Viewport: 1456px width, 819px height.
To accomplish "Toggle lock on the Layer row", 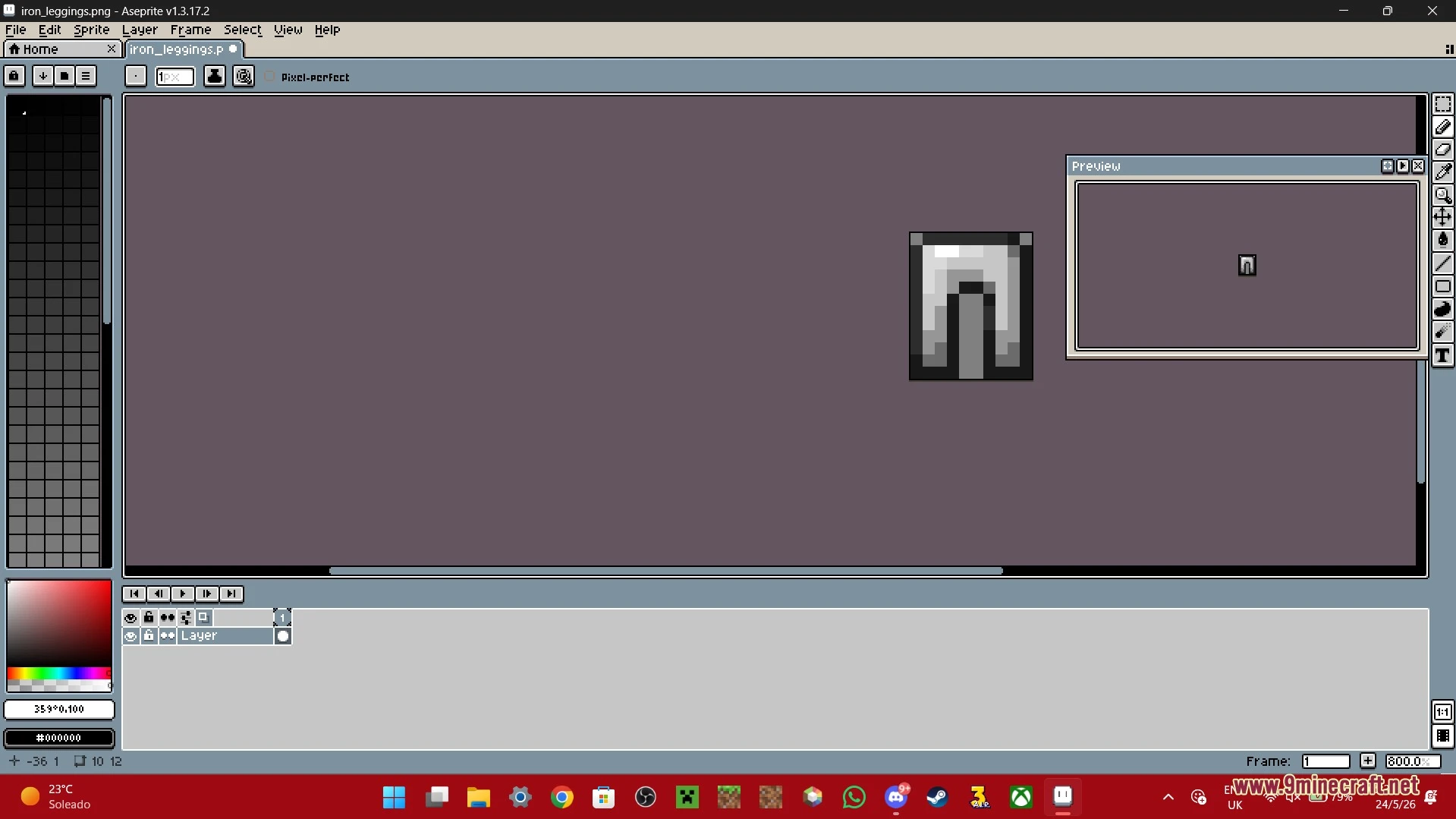I will point(149,636).
